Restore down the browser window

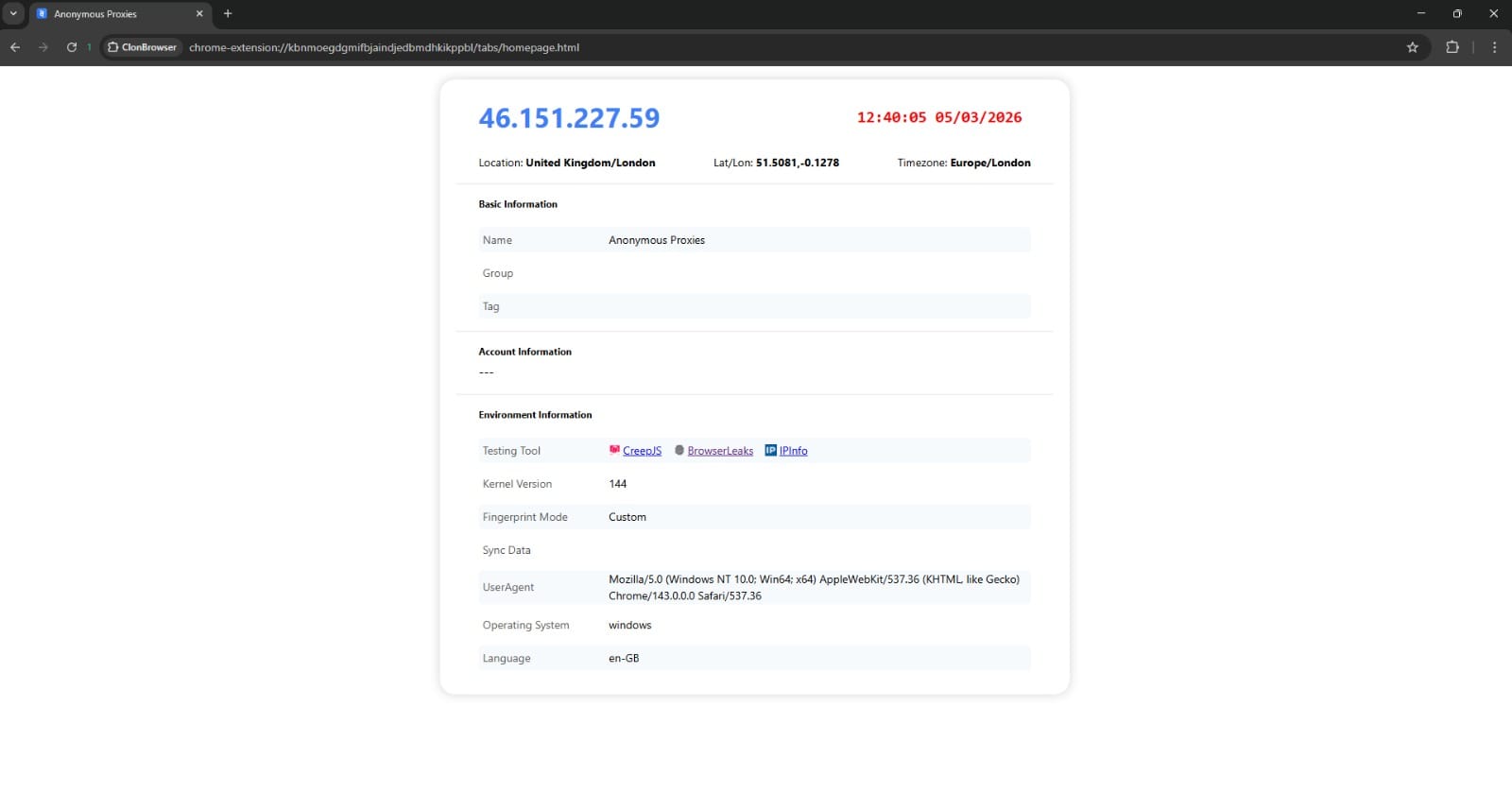click(x=1457, y=14)
